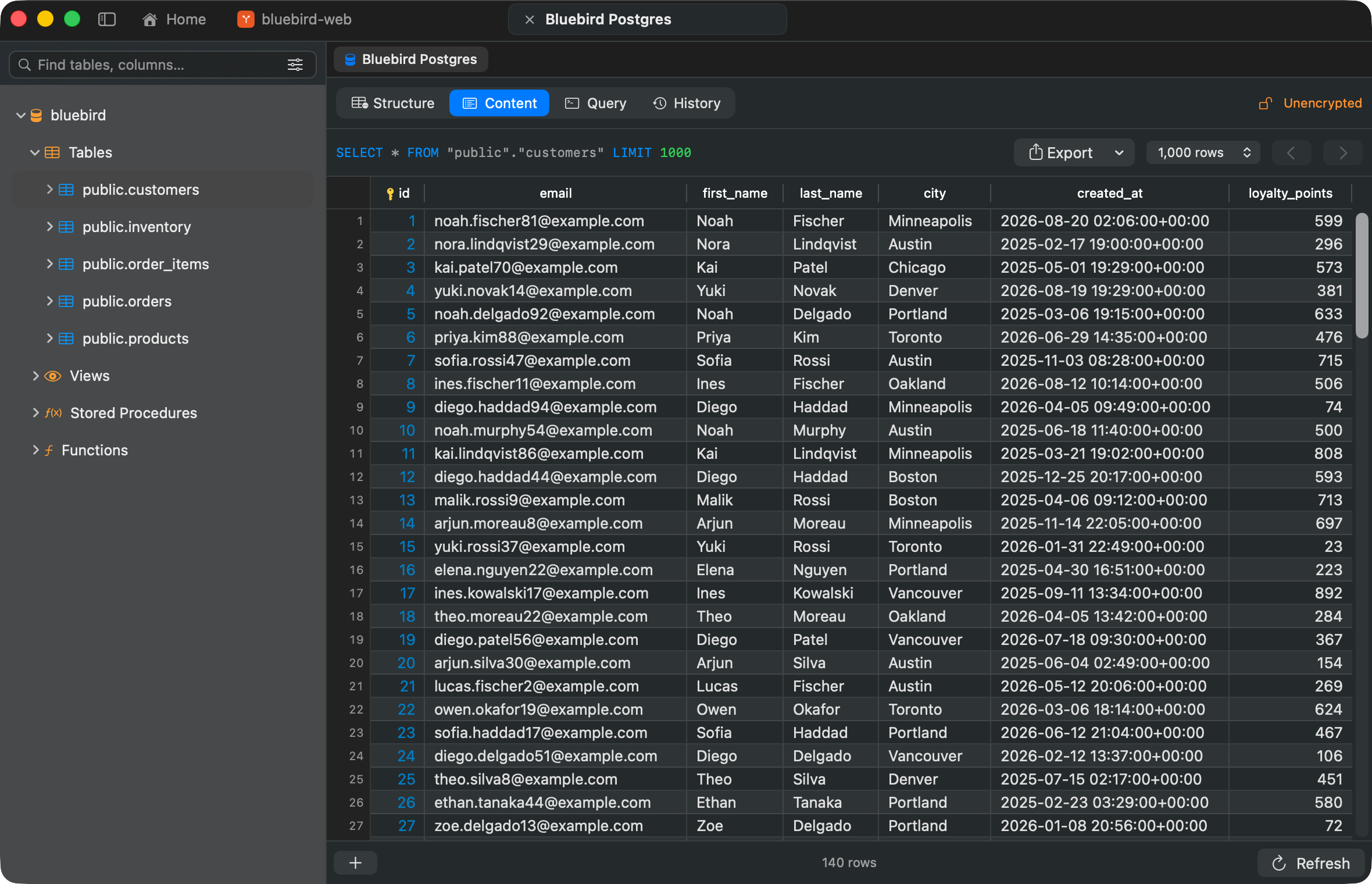Open the Home tab

click(x=174, y=19)
